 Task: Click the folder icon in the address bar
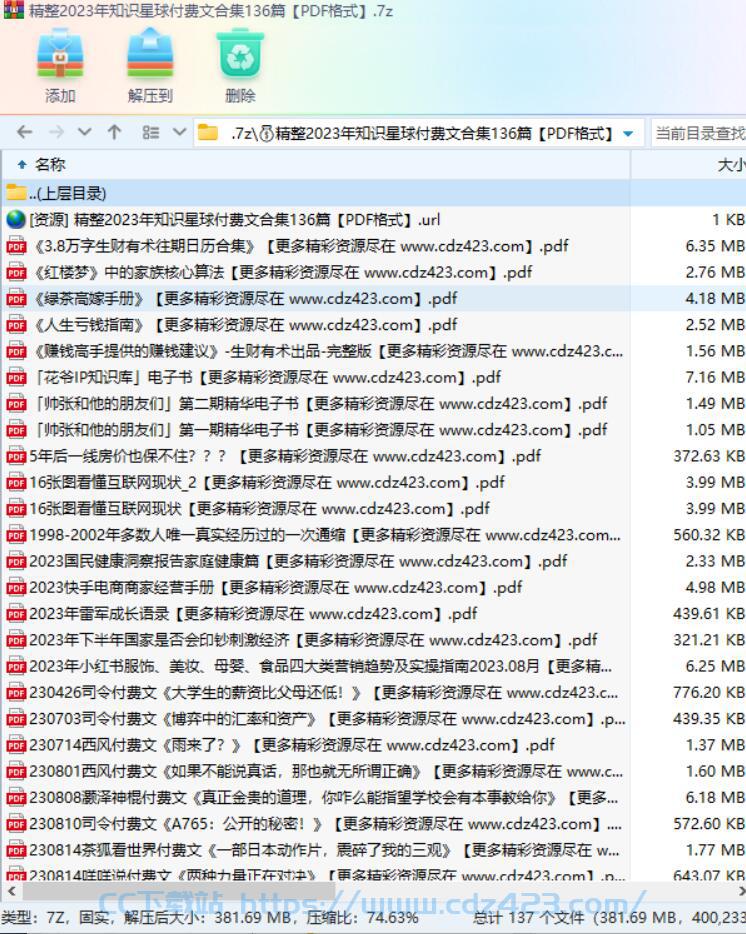[207, 132]
